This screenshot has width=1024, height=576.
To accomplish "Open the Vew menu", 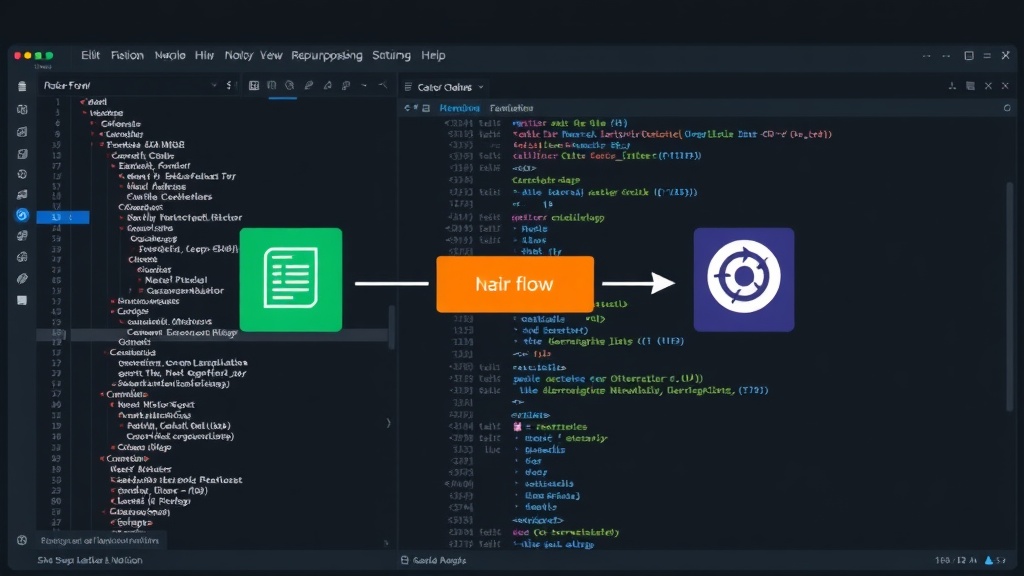I will pyautogui.click(x=271, y=56).
